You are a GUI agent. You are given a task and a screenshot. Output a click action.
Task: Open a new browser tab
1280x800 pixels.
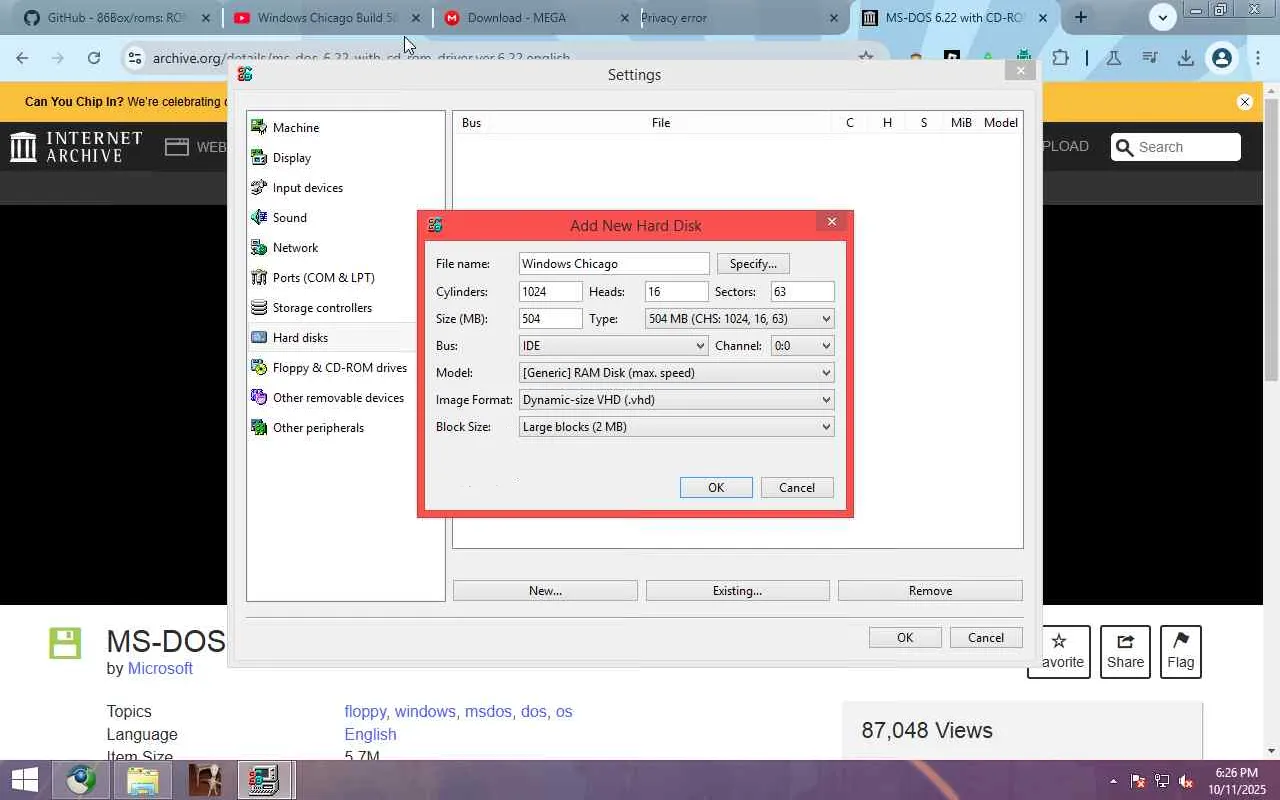[1081, 17]
